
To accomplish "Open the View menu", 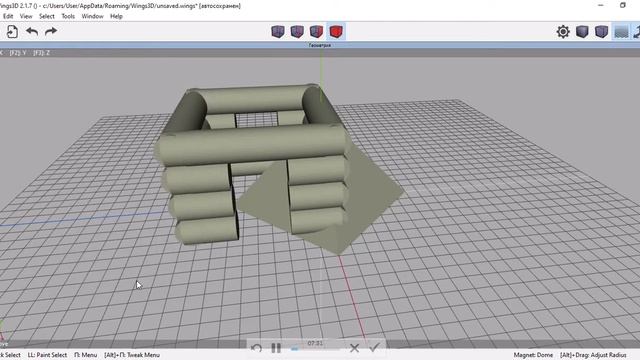I will point(26,16).
